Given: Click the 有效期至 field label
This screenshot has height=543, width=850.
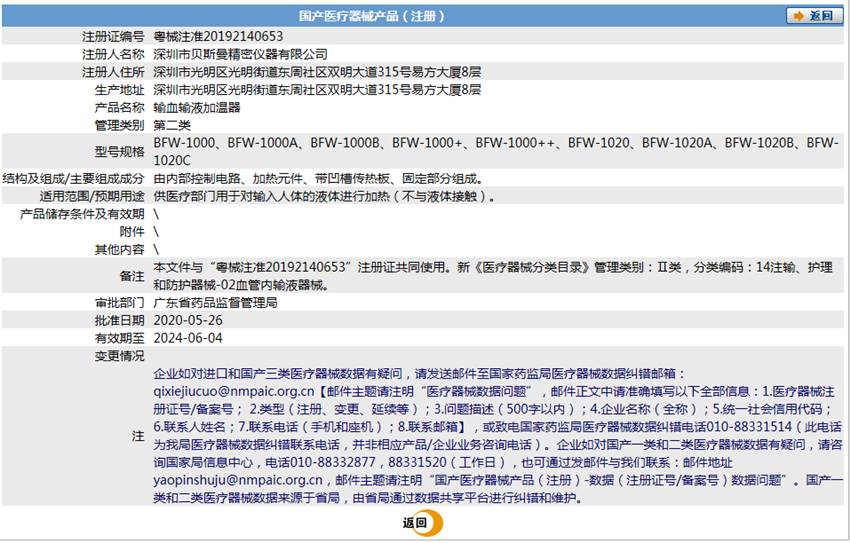Looking at the screenshot, I should [x=120, y=339].
